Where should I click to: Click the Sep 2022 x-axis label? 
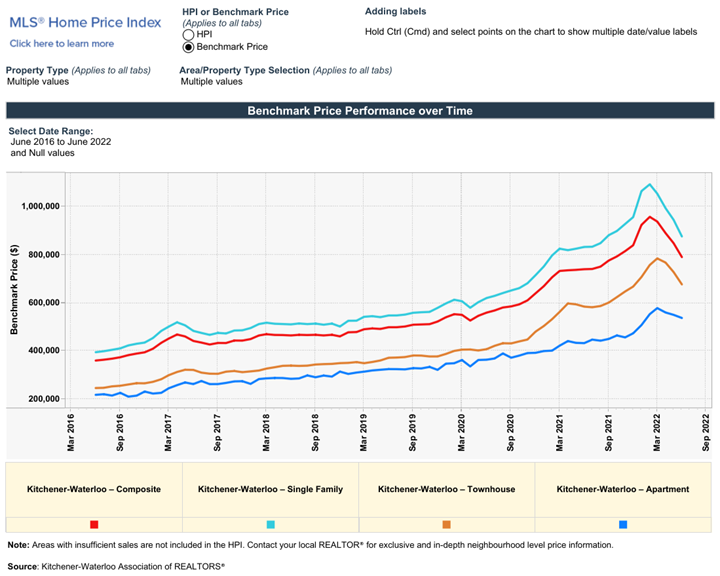tap(706, 433)
